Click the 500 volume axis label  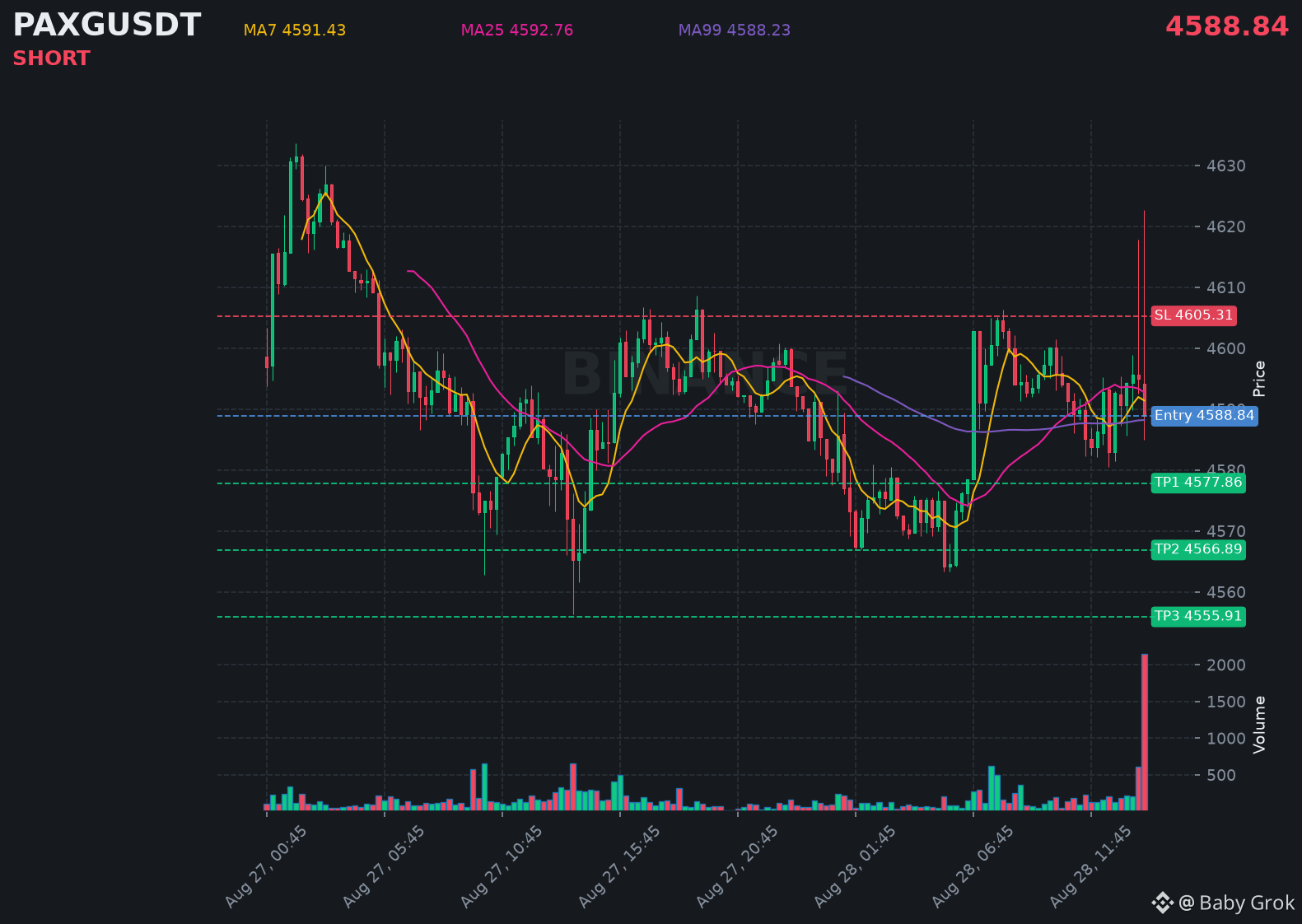1220,775
